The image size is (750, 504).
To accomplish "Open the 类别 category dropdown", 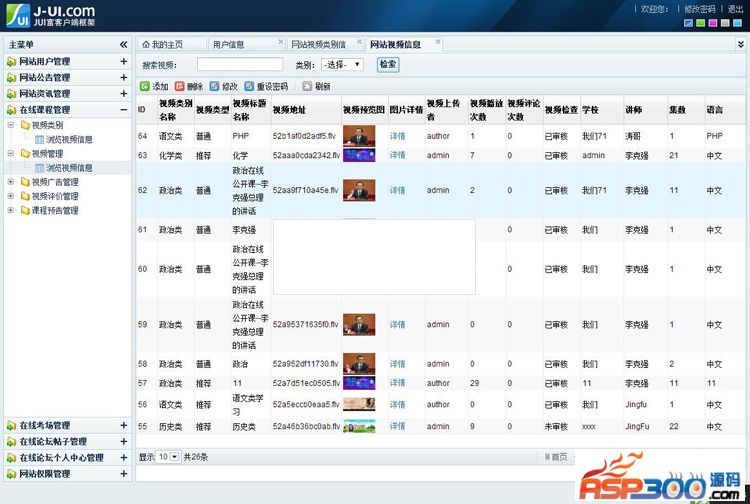I will pyautogui.click(x=342, y=65).
